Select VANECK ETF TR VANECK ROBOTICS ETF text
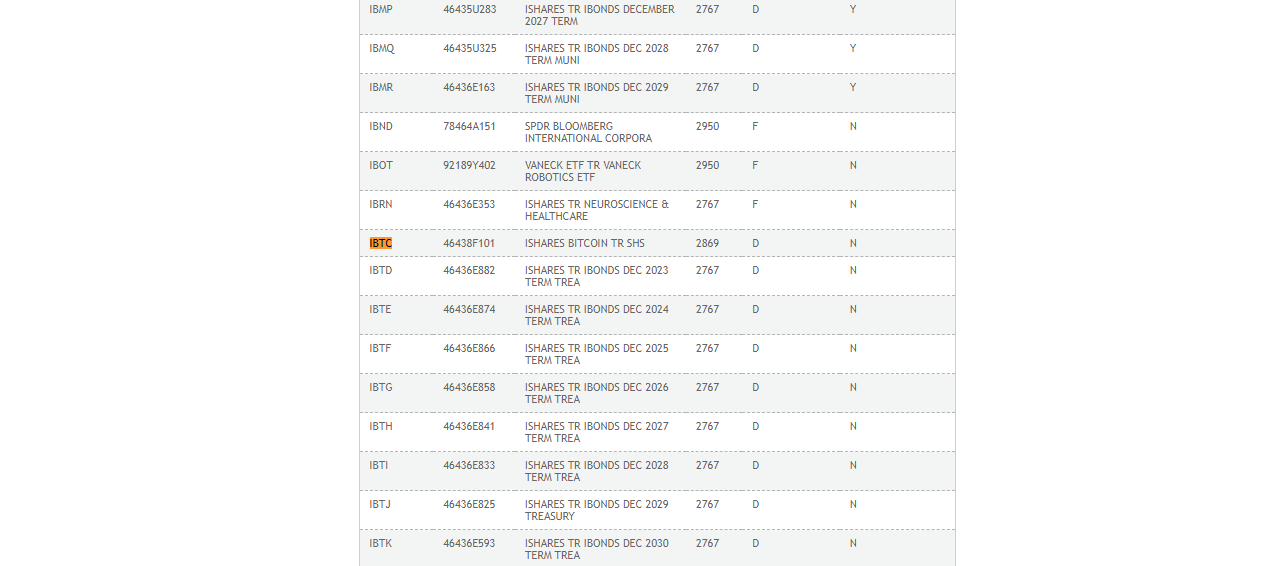This screenshot has height=566, width=1274. (583, 171)
